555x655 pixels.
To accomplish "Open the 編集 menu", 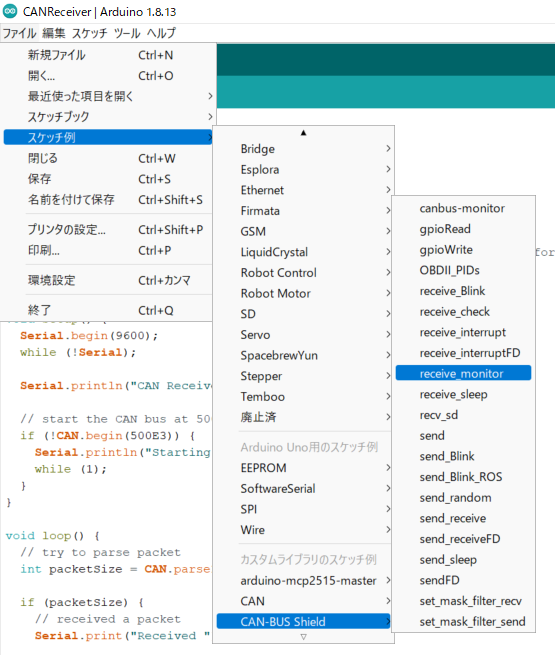I will click(54, 33).
